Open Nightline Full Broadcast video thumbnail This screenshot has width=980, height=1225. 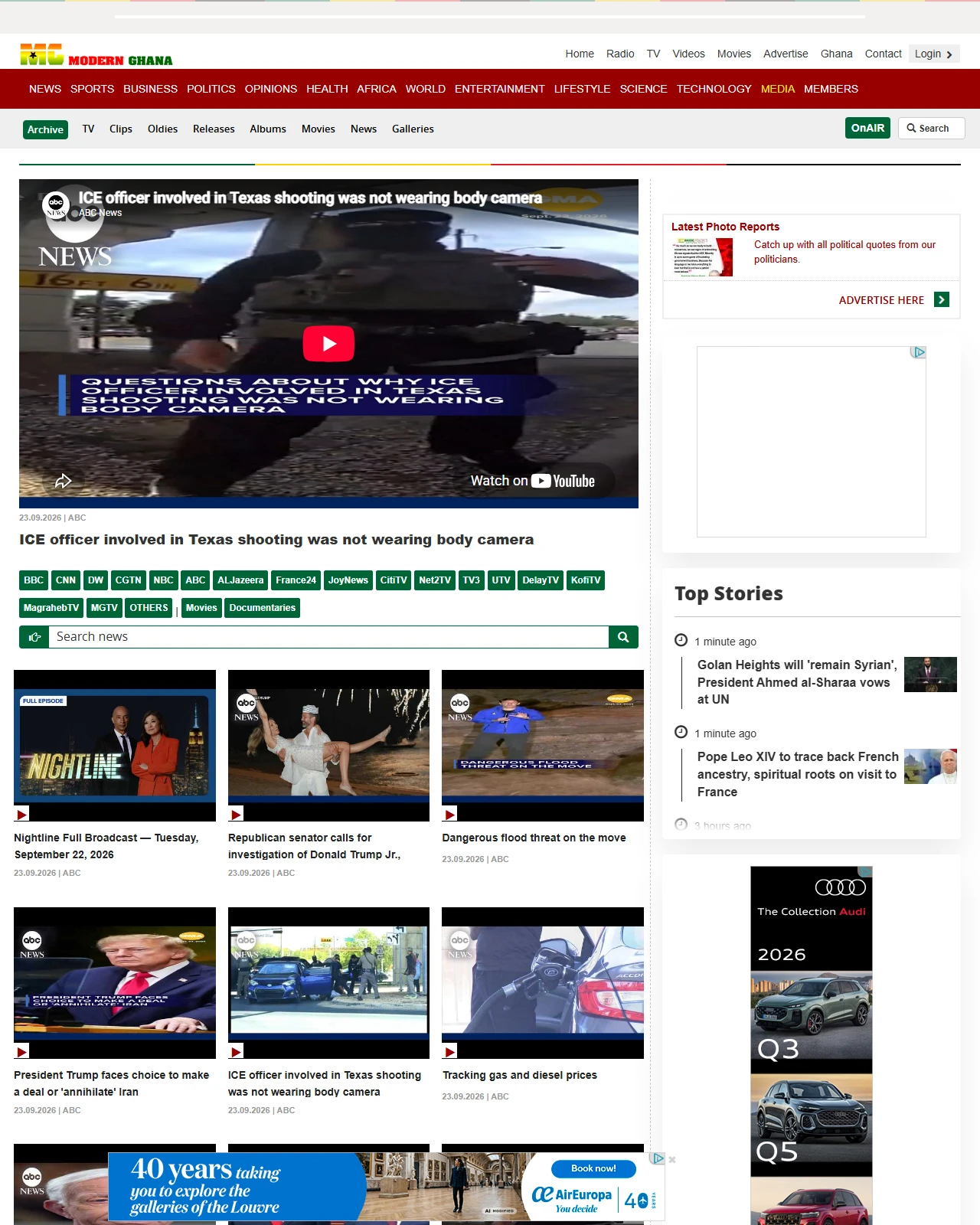115,746
